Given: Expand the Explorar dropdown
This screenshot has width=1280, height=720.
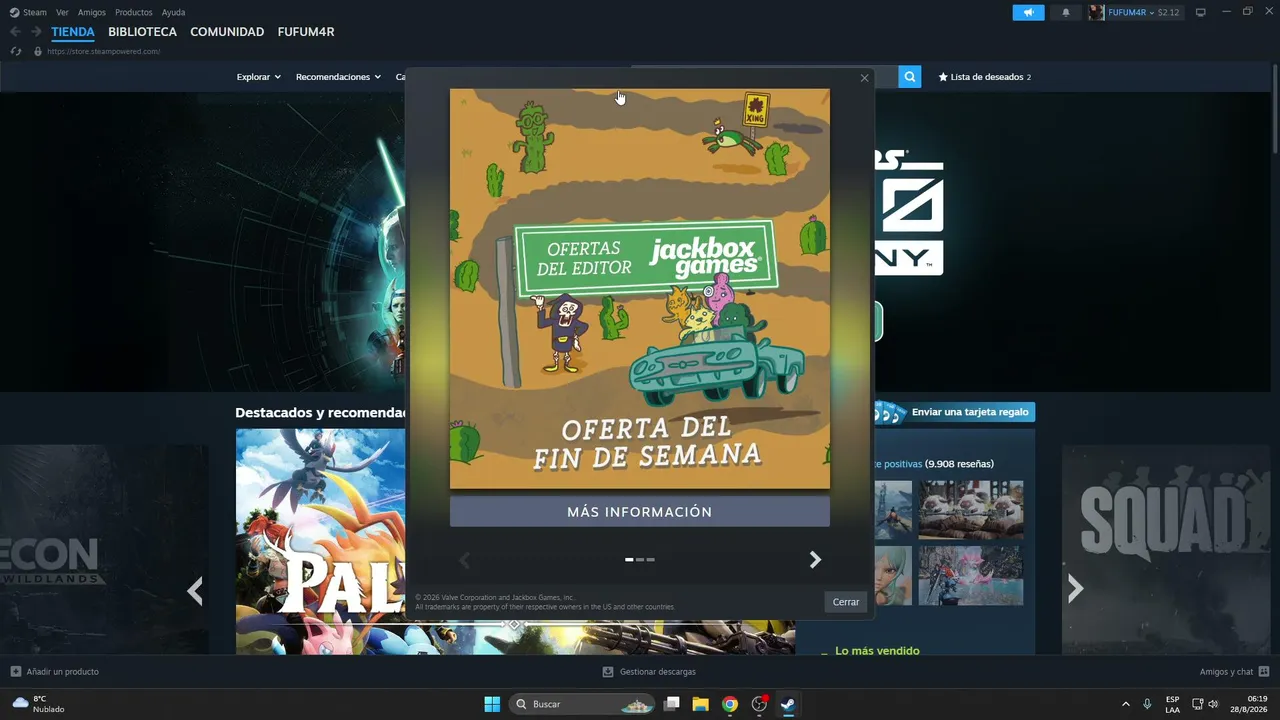Looking at the screenshot, I should 259,77.
